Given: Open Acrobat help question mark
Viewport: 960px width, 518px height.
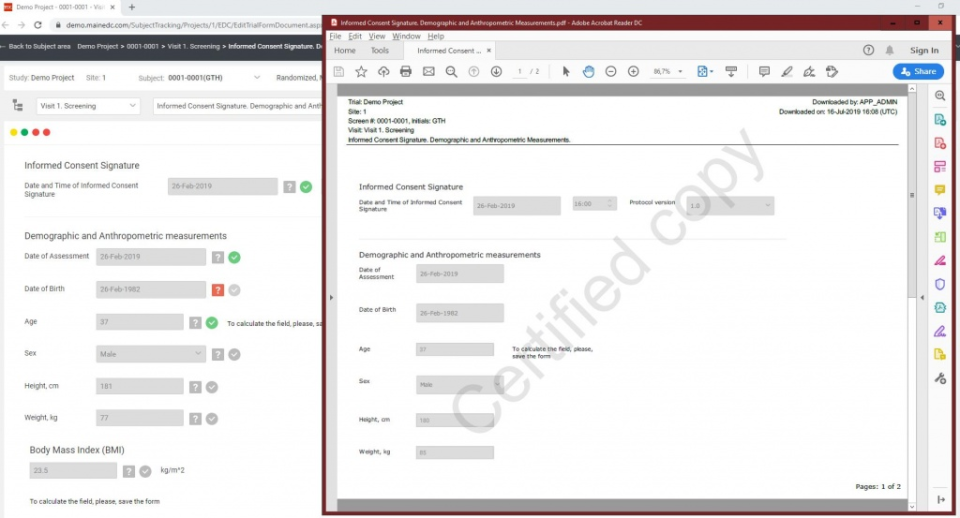Looking at the screenshot, I should [x=868, y=50].
